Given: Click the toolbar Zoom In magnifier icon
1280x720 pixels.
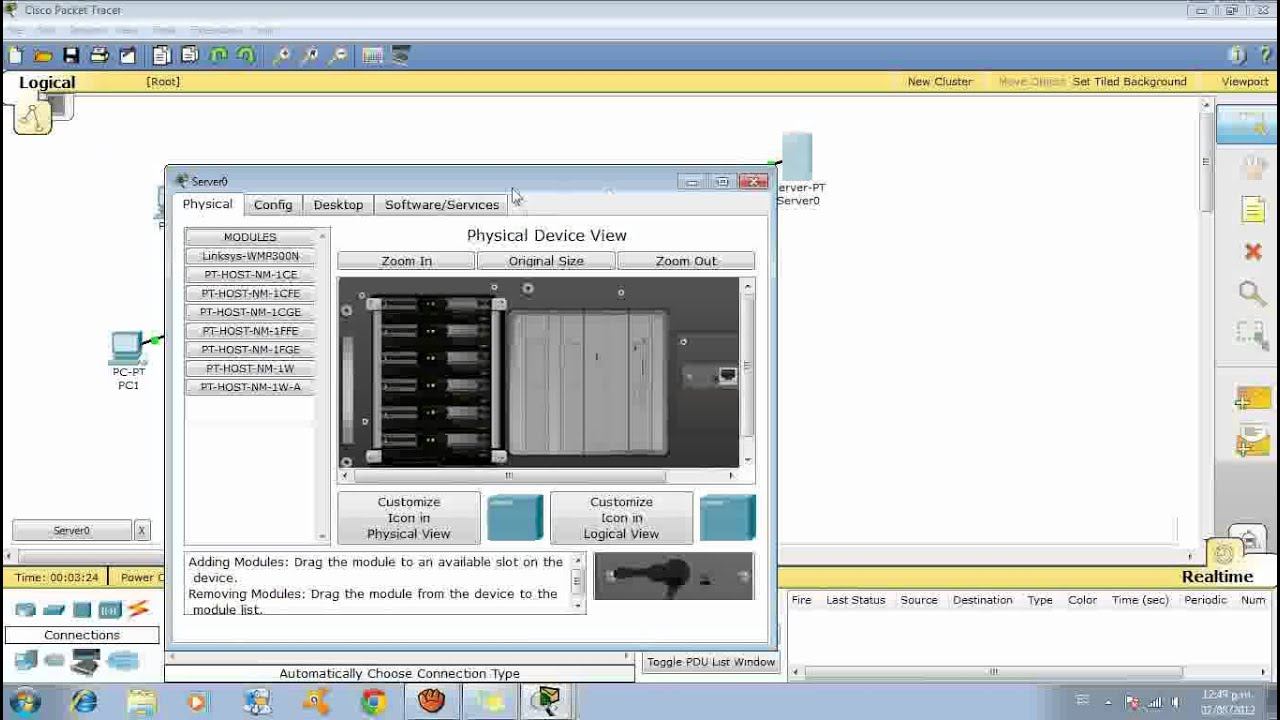Looking at the screenshot, I should tap(282, 56).
